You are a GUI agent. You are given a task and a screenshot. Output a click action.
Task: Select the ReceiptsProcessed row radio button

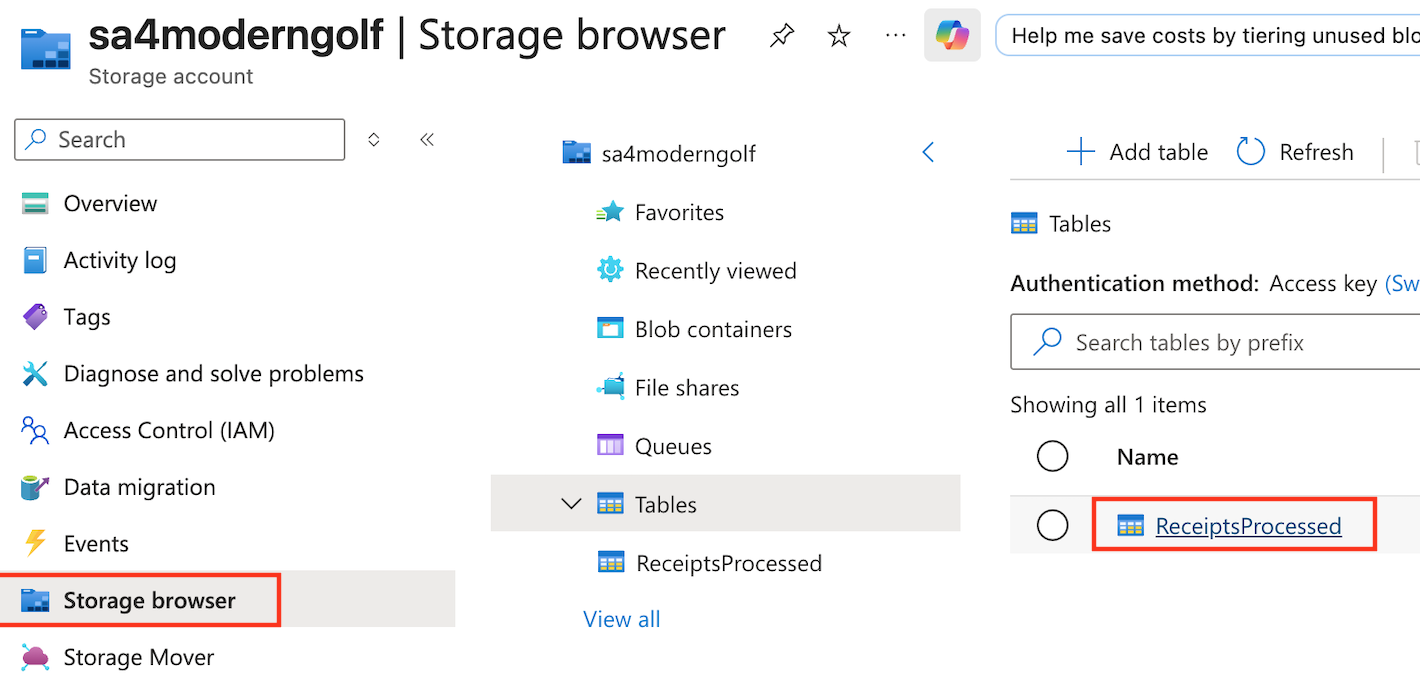1052,525
